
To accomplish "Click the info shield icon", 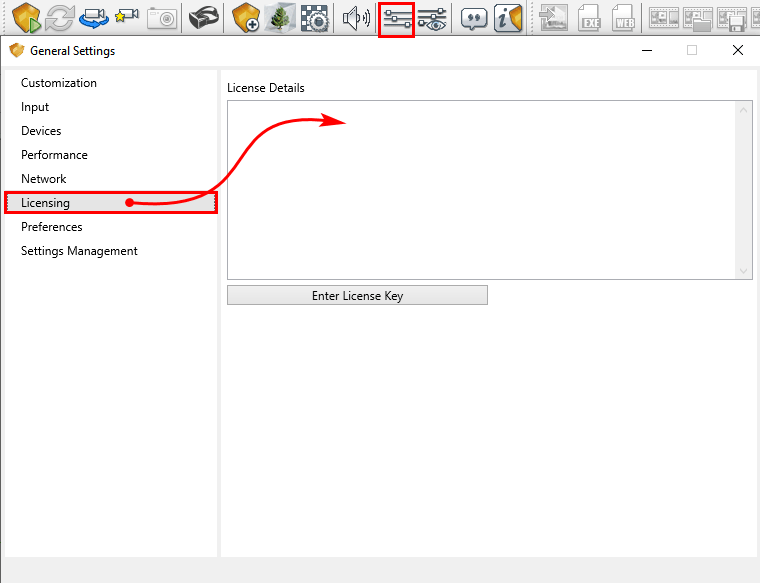I will click(508, 18).
